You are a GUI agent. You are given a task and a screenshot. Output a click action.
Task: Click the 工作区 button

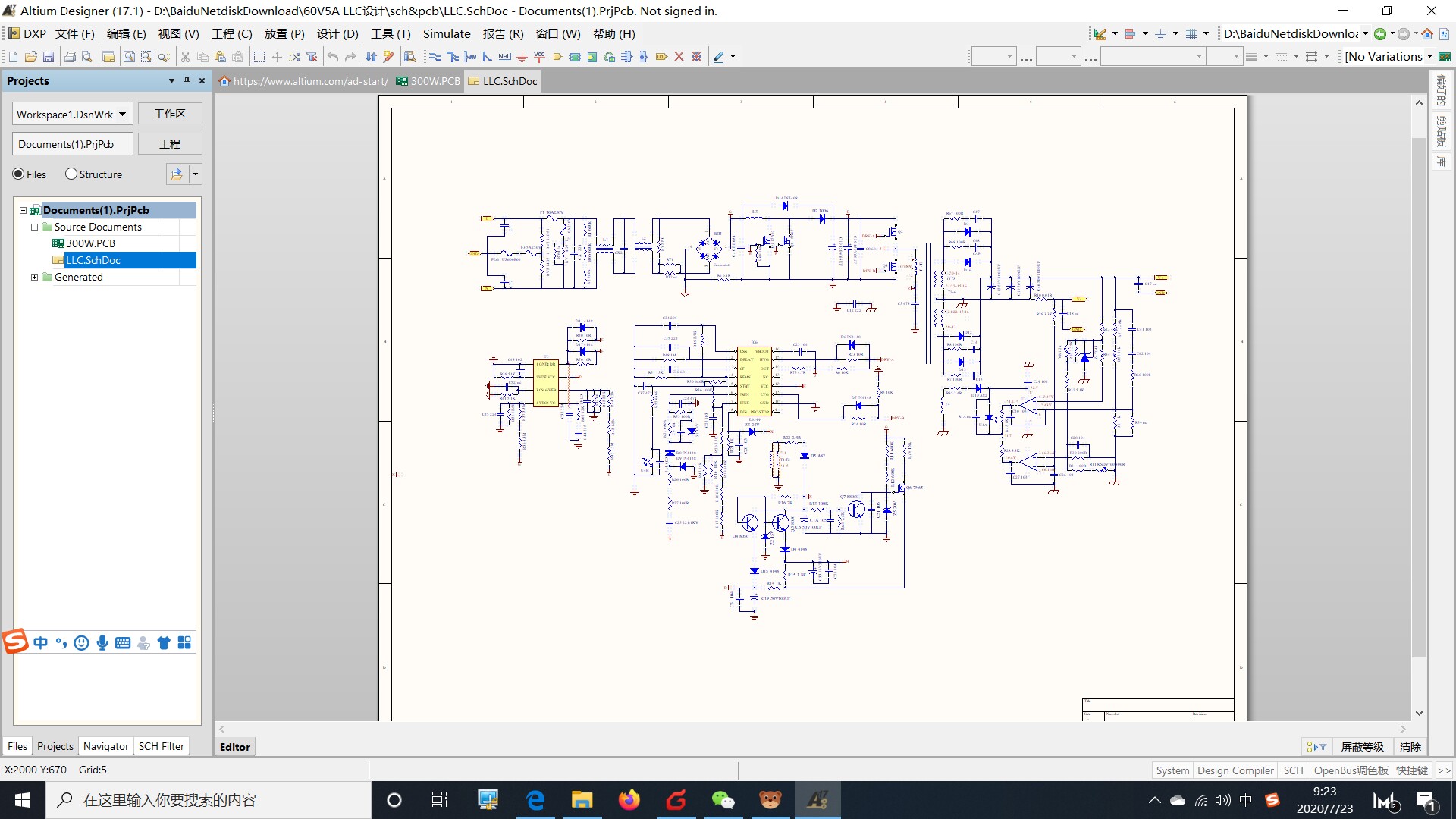point(170,114)
